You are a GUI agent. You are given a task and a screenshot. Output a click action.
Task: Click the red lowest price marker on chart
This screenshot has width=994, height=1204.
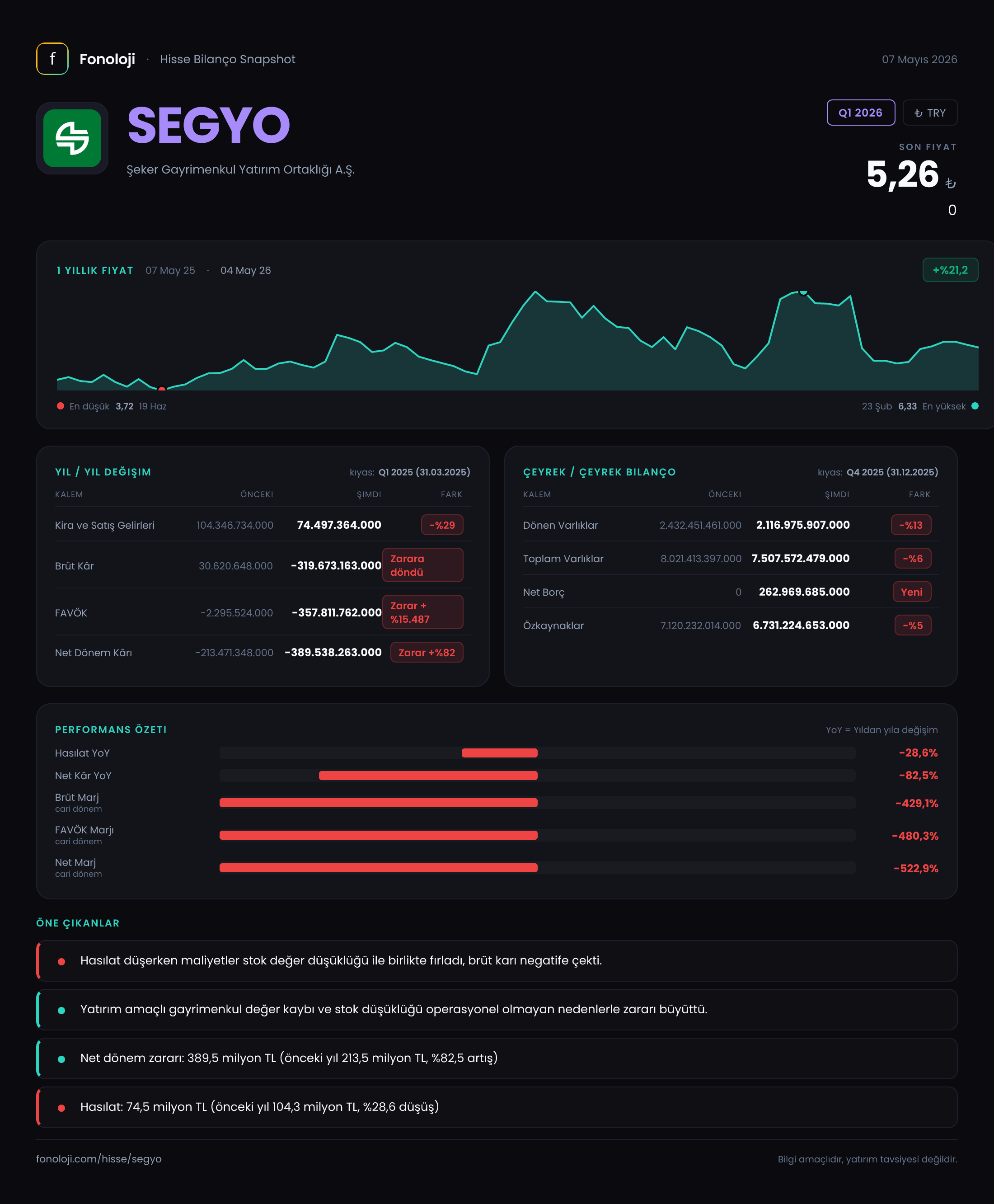click(x=162, y=389)
